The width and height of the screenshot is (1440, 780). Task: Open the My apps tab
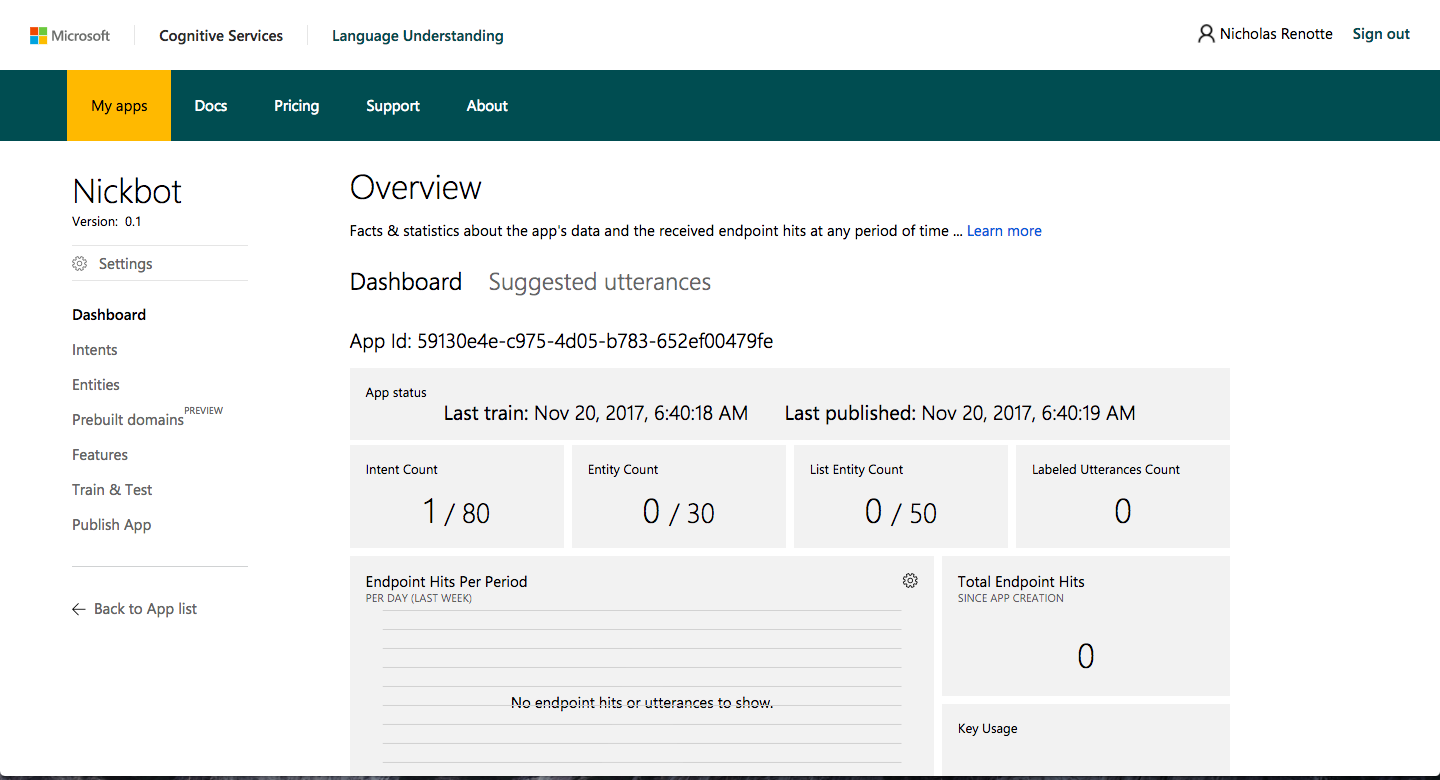pyautogui.click(x=119, y=106)
